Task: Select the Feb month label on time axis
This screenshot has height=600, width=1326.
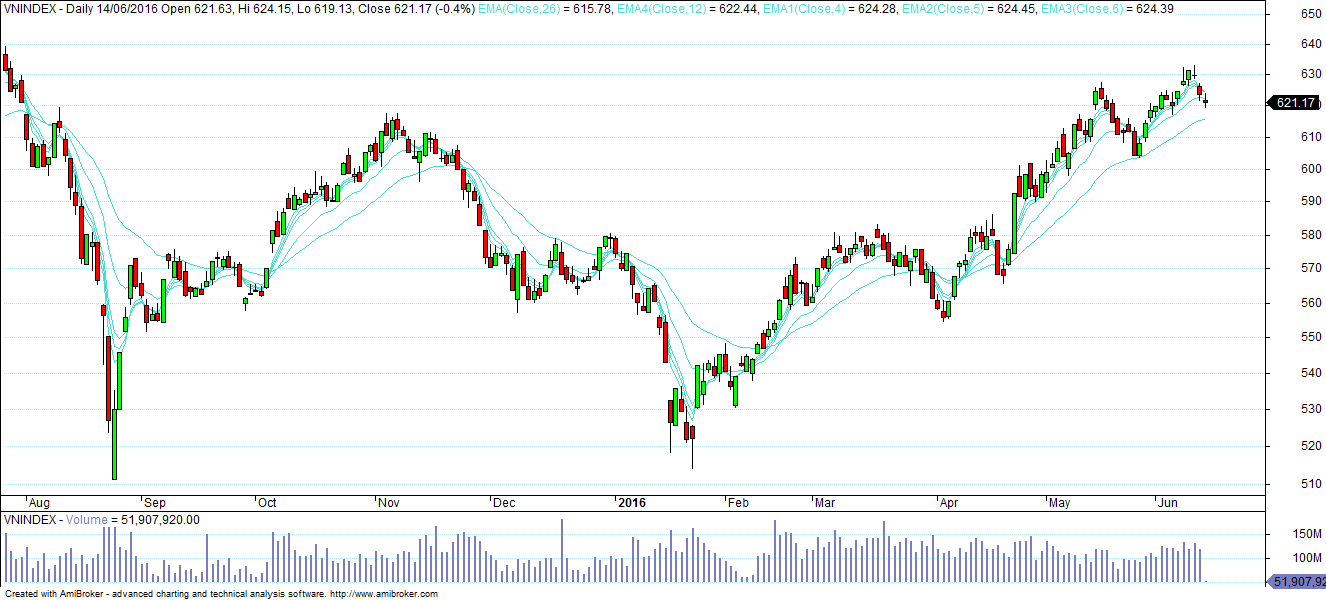Action: click(739, 503)
